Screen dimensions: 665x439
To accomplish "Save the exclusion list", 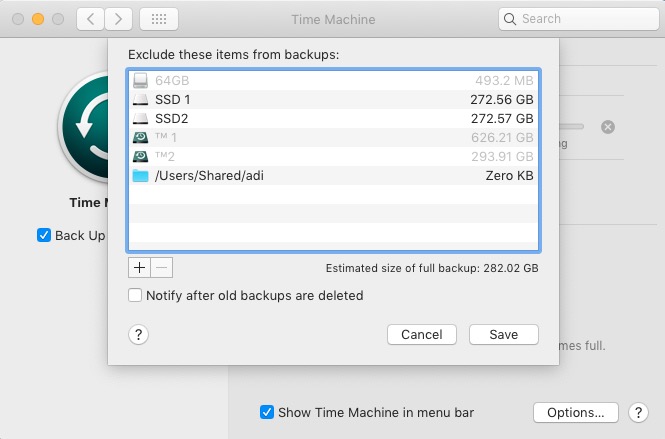I will 504,335.
